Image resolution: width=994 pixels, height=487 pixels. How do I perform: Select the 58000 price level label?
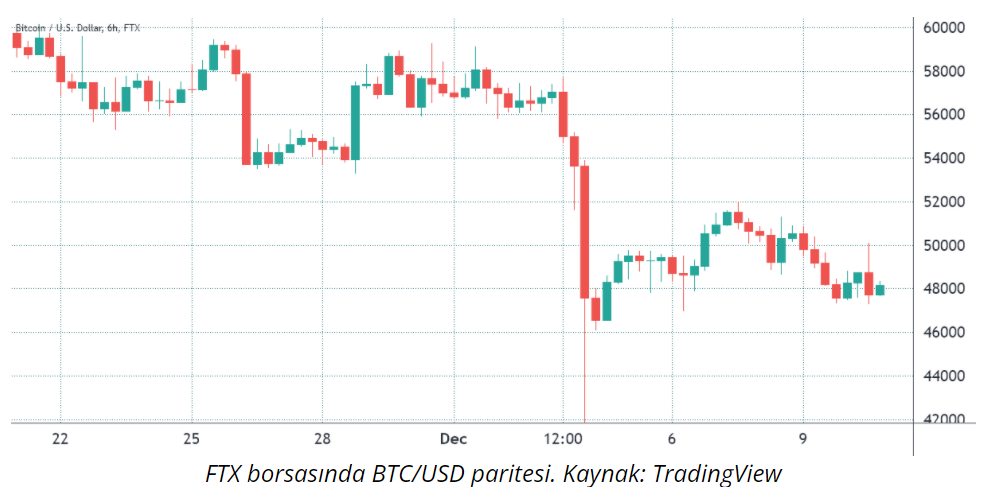[x=944, y=71]
